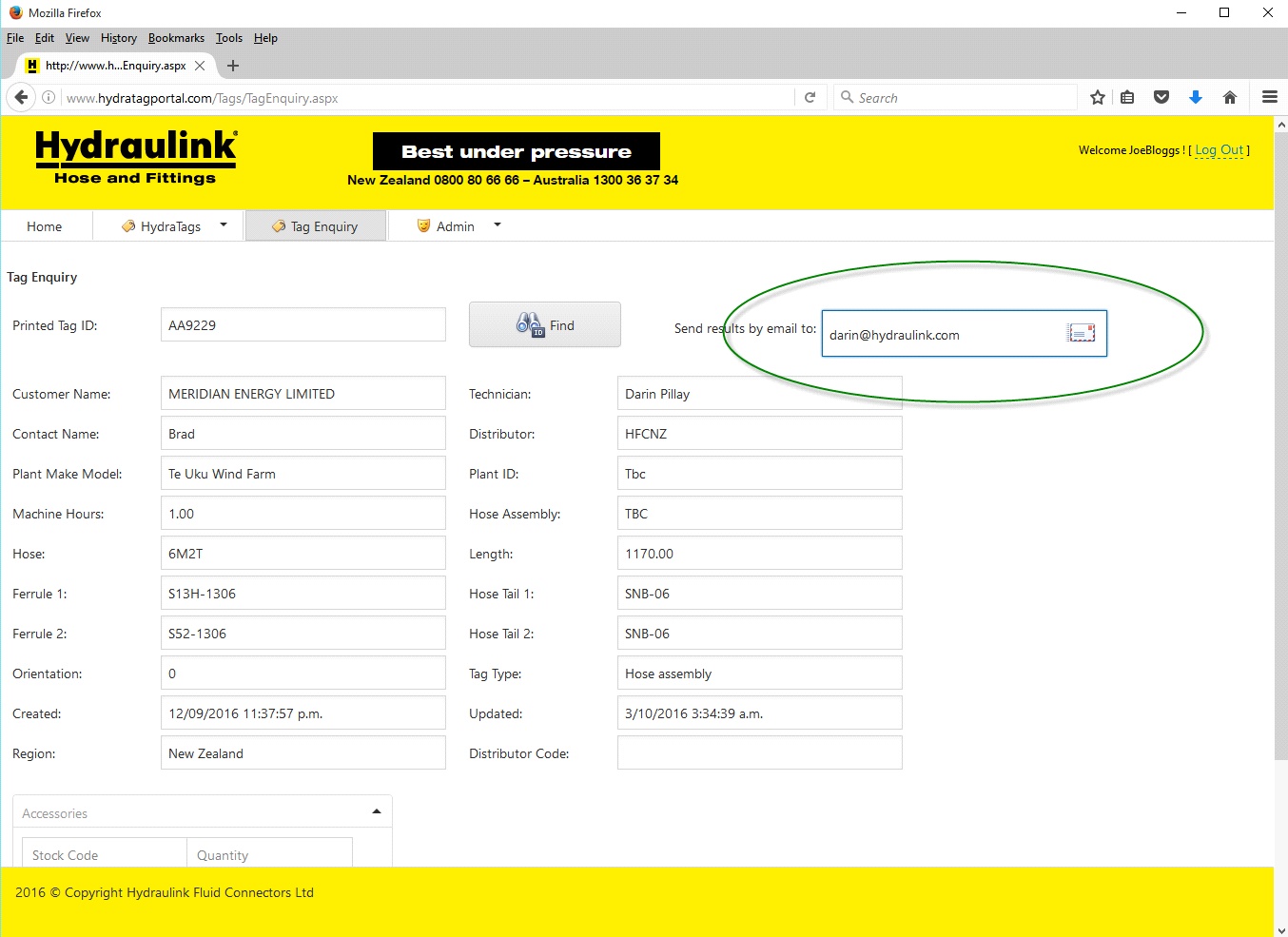Bookmark this page with the star icon
Image resolution: width=1288 pixels, height=937 pixels.
point(1098,97)
